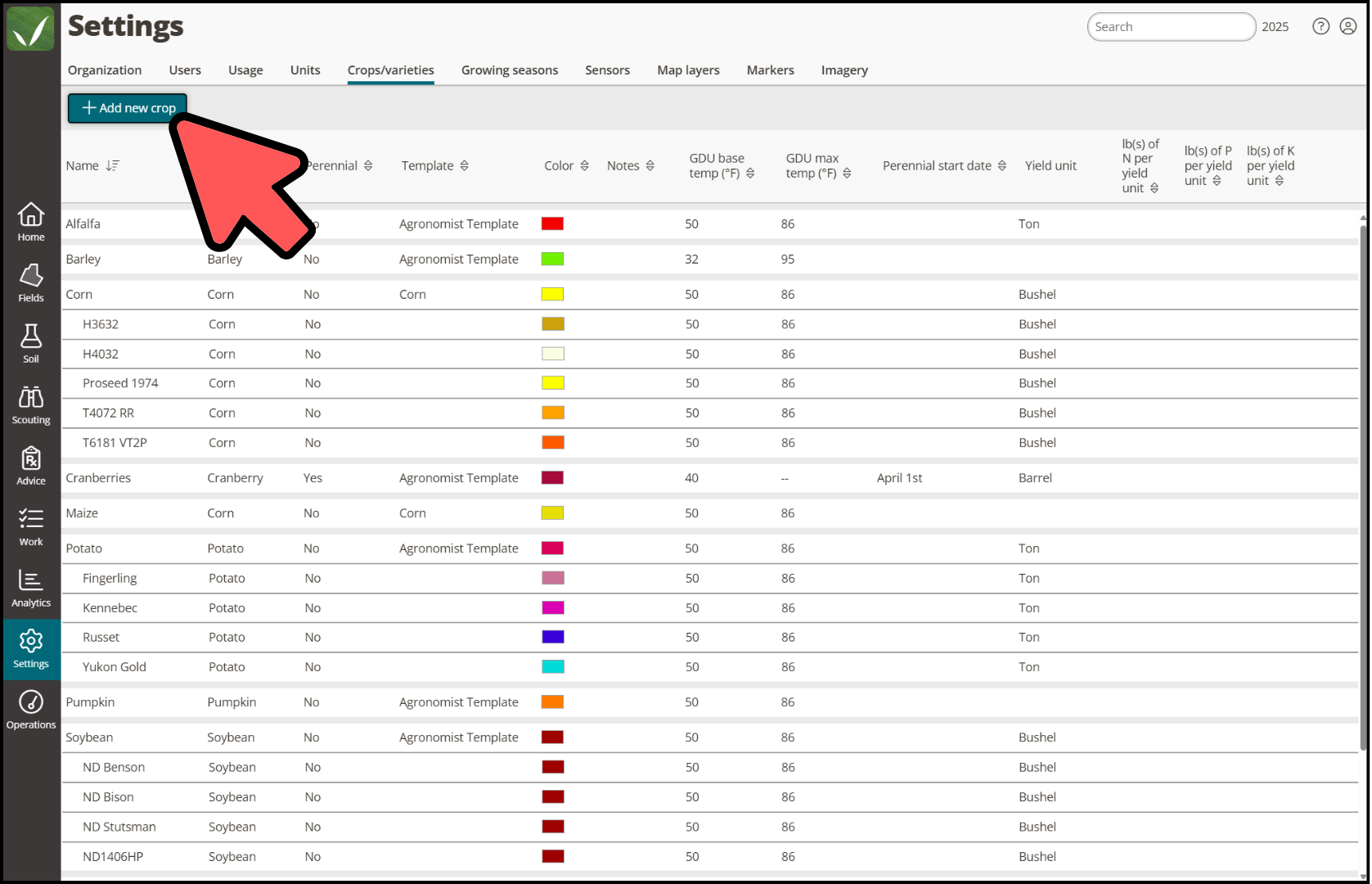Select the Kennebec potato variety
The height and width of the screenshot is (884, 1372).
point(110,608)
